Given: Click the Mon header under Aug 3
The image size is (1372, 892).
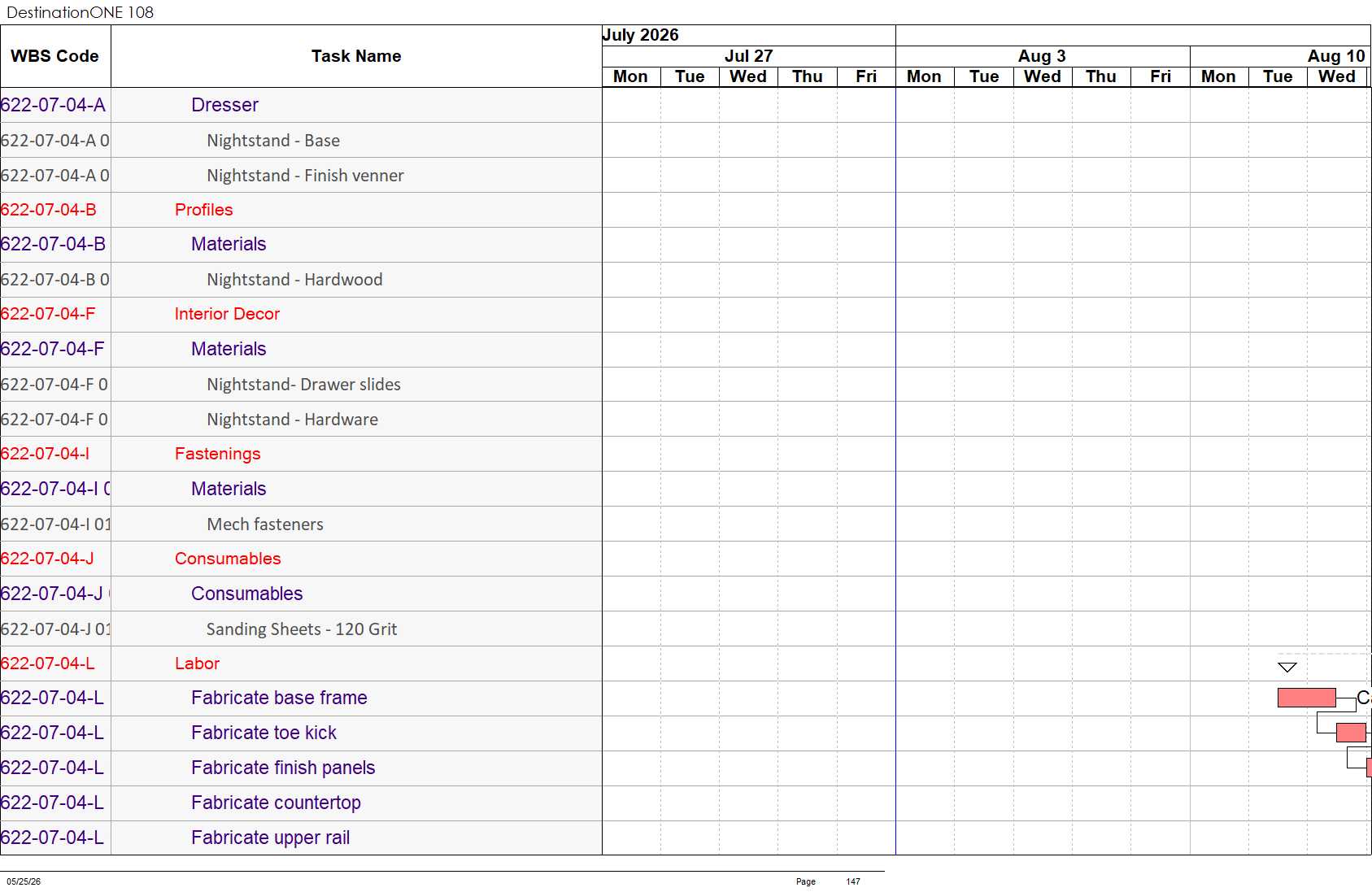Looking at the screenshot, I should 924,76.
